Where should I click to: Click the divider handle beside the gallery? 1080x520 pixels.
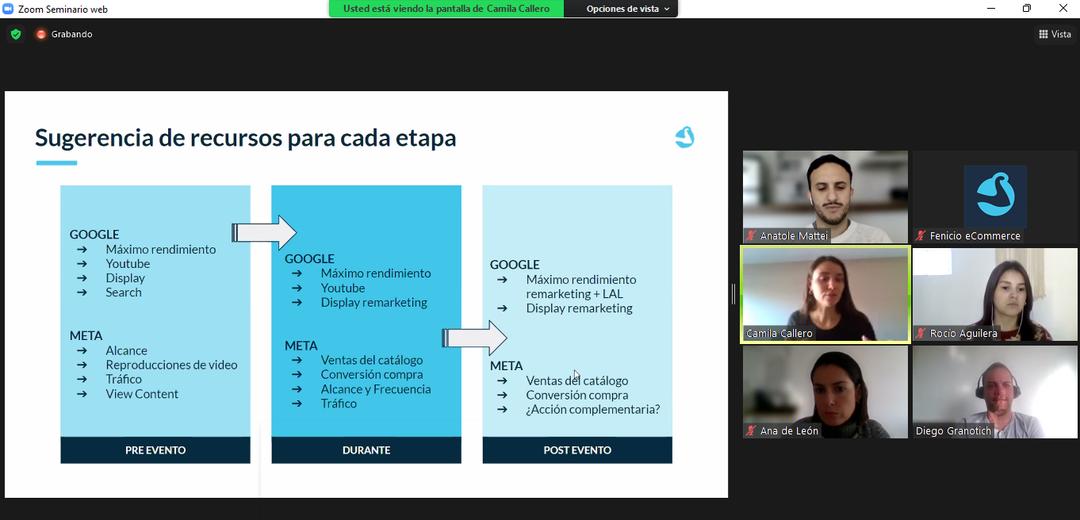click(x=734, y=294)
